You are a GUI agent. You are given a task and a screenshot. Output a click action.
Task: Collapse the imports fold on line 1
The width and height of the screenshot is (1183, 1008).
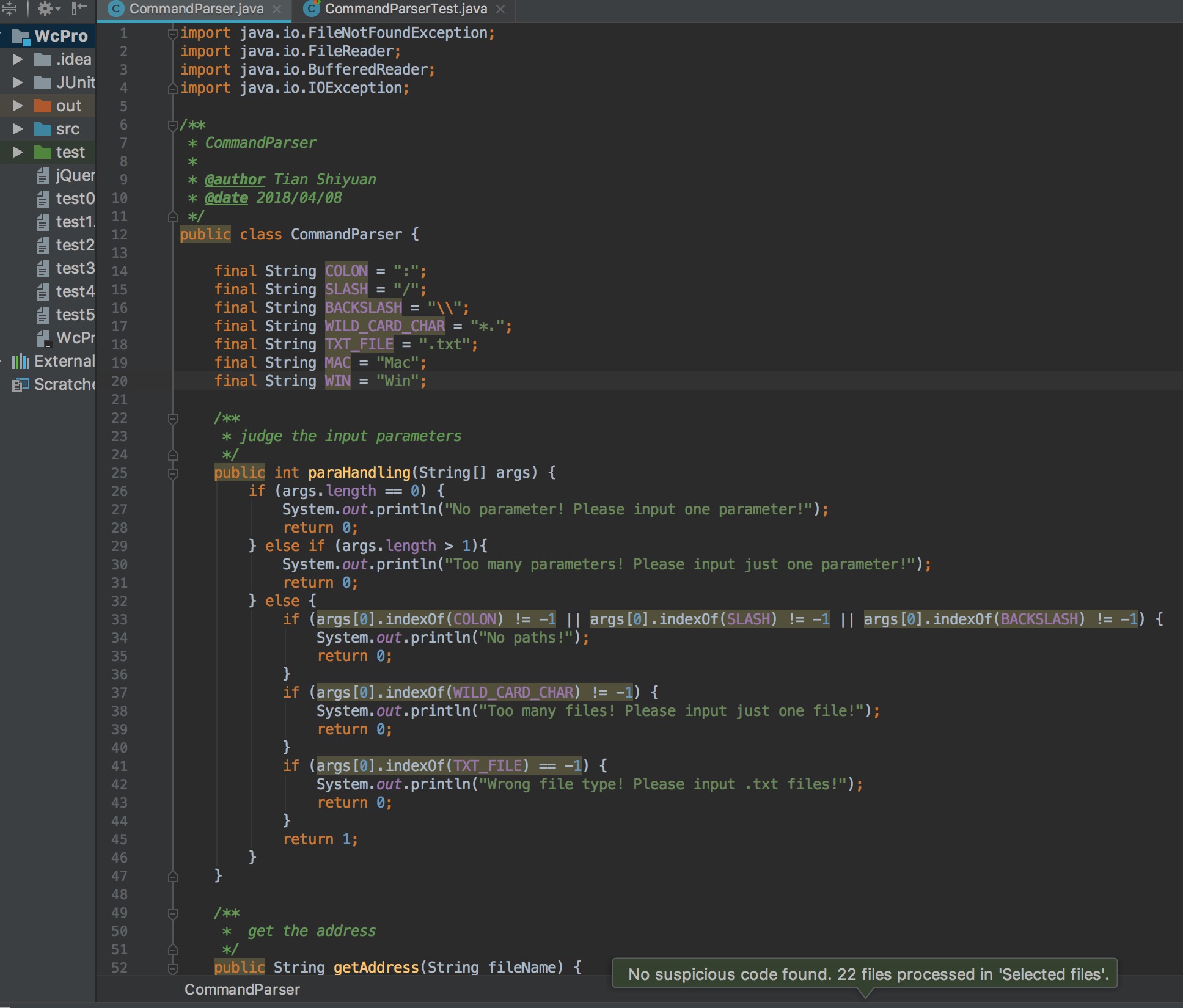click(x=173, y=34)
